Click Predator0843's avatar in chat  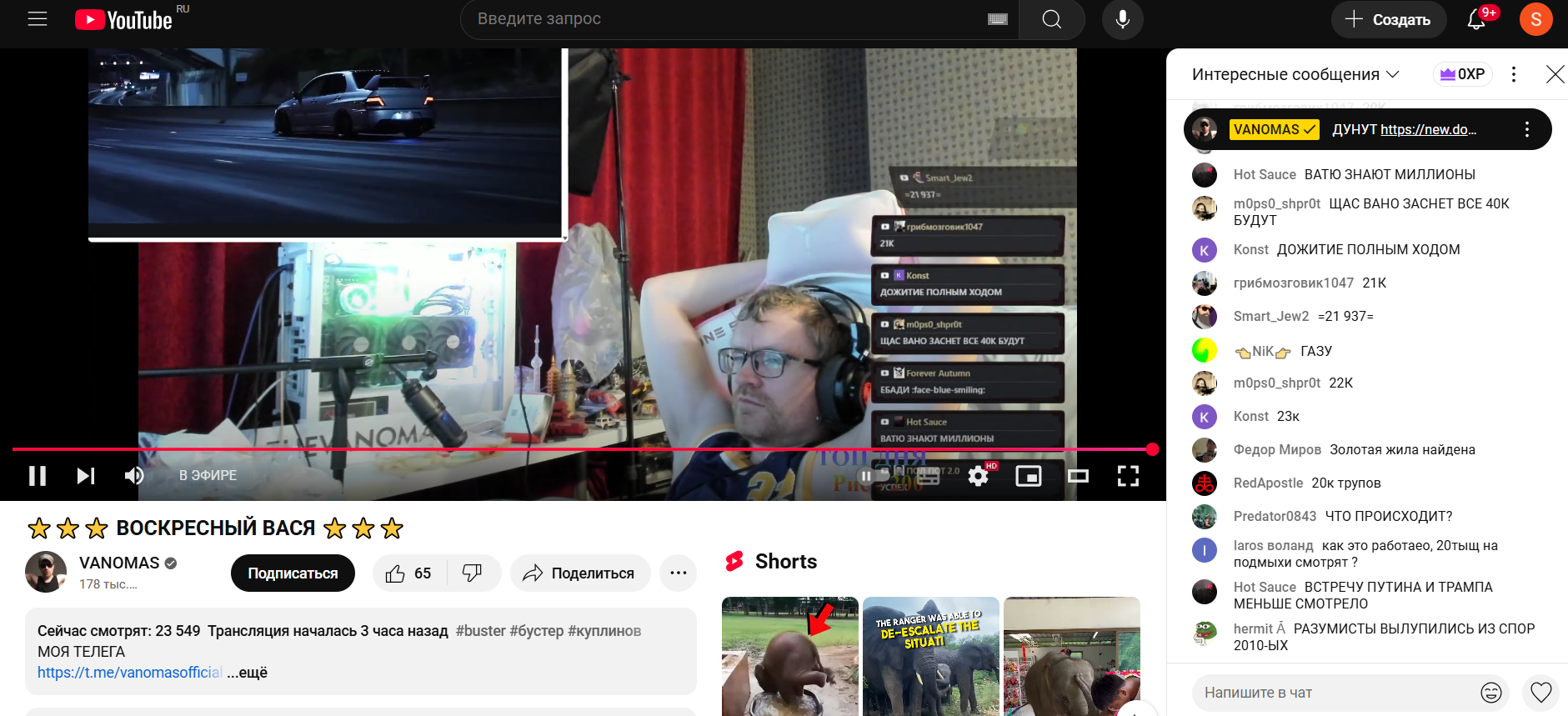[1205, 517]
